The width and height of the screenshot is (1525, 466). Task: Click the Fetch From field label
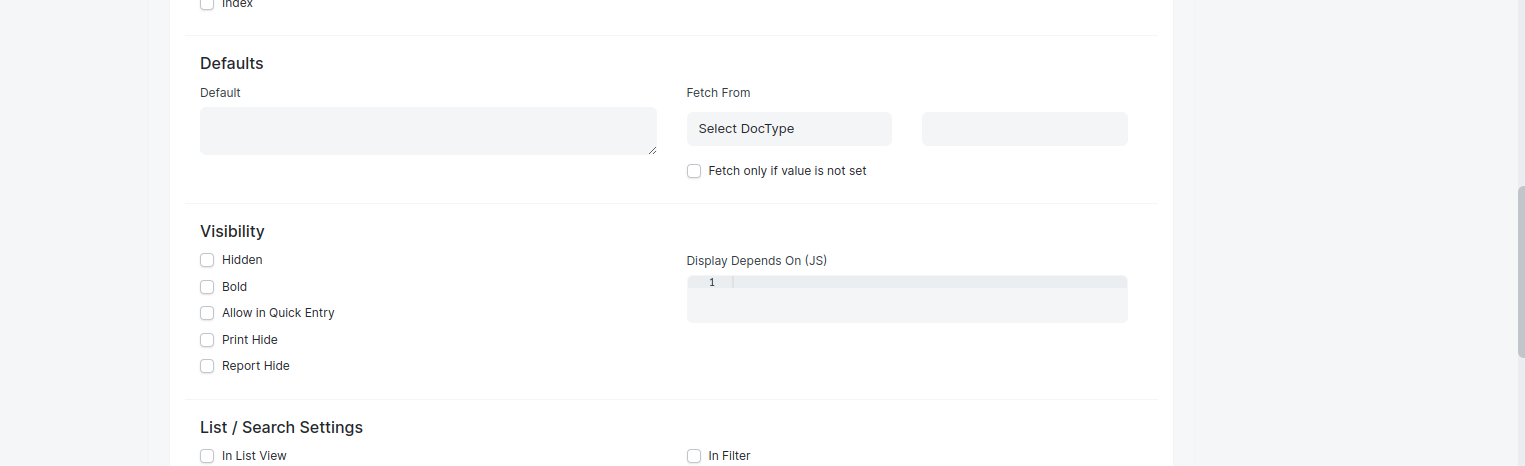click(718, 93)
